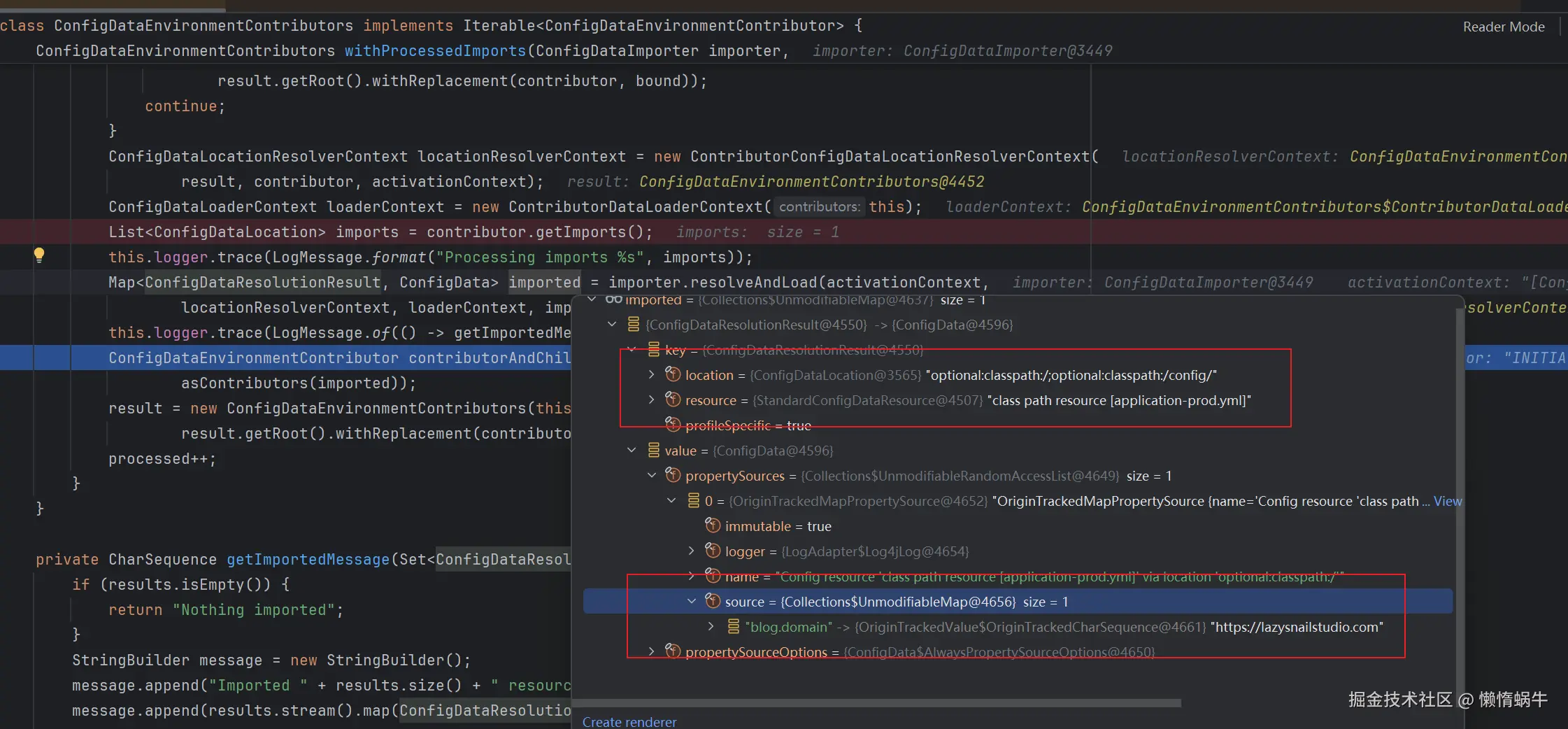Click the processed++ statement

162,459
